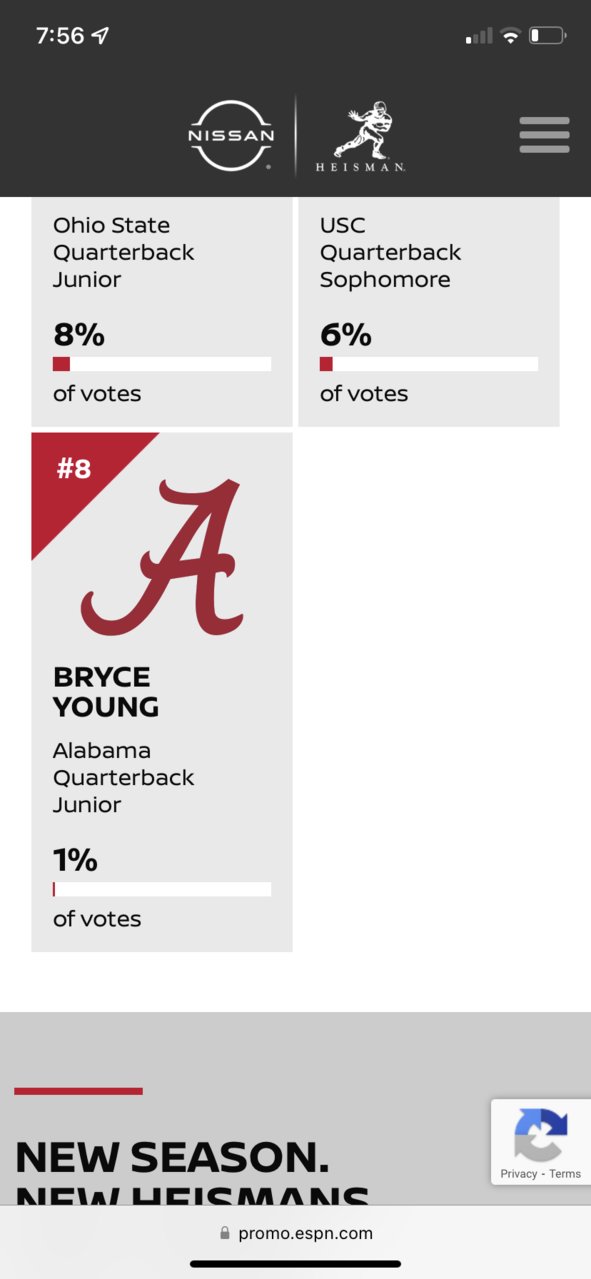591x1279 pixels.
Task: Tap the location arrow in status bar
Action: 100,36
